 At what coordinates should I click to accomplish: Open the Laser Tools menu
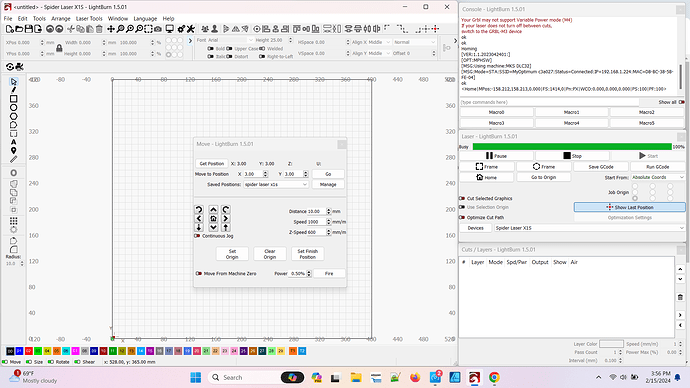[x=89, y=18]
